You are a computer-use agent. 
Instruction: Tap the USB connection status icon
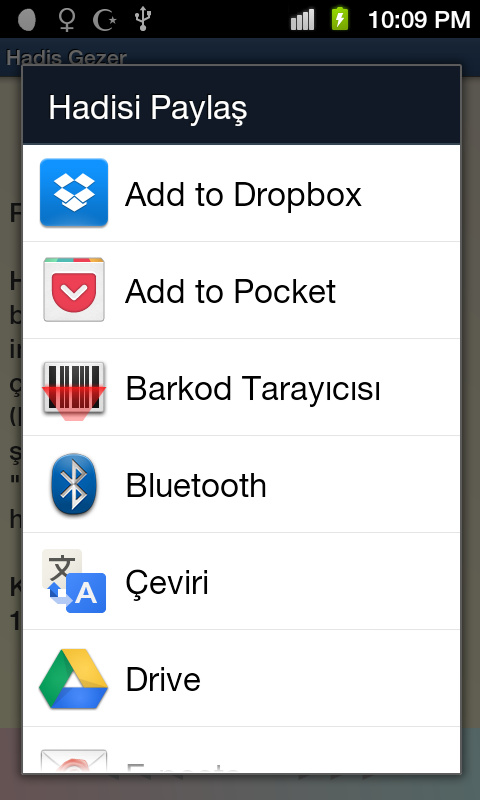[143, 19]
